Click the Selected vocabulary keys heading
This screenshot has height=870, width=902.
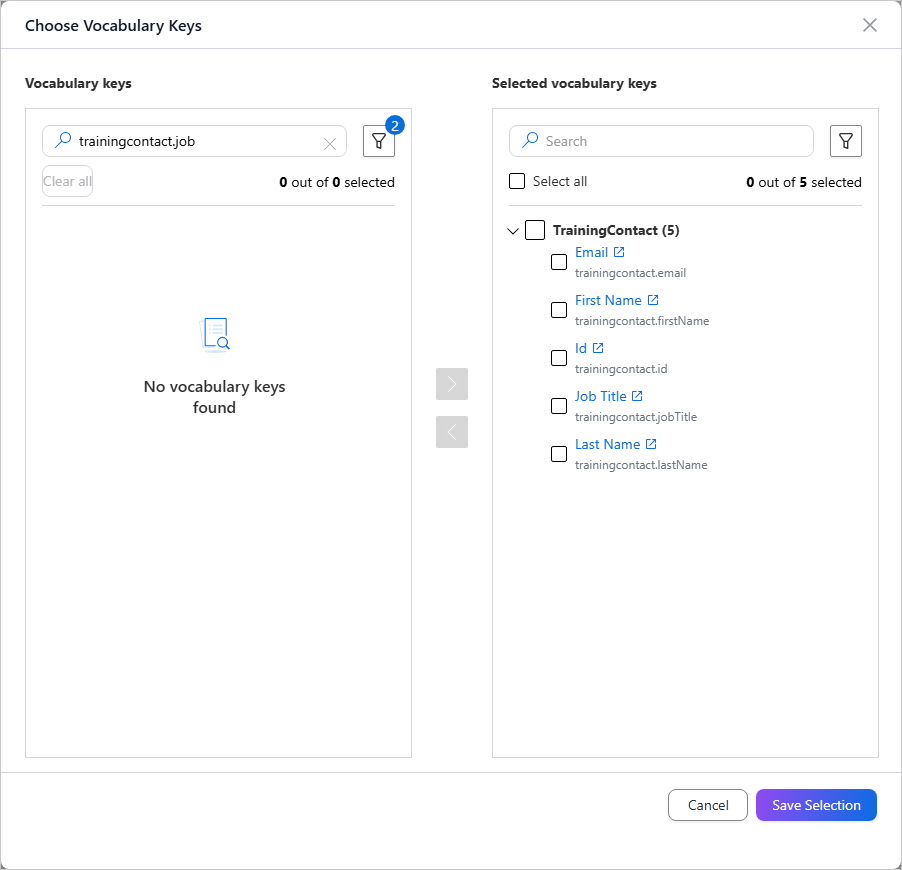574,83
